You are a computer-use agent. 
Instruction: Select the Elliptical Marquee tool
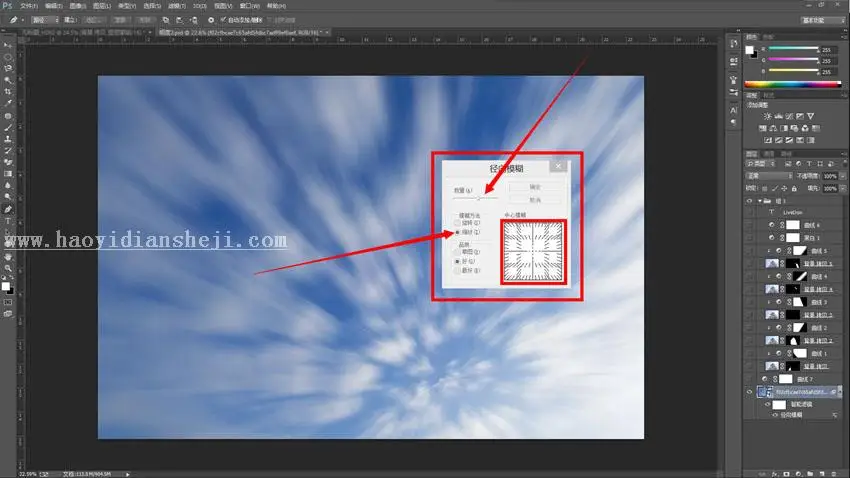tap(8, 57)
